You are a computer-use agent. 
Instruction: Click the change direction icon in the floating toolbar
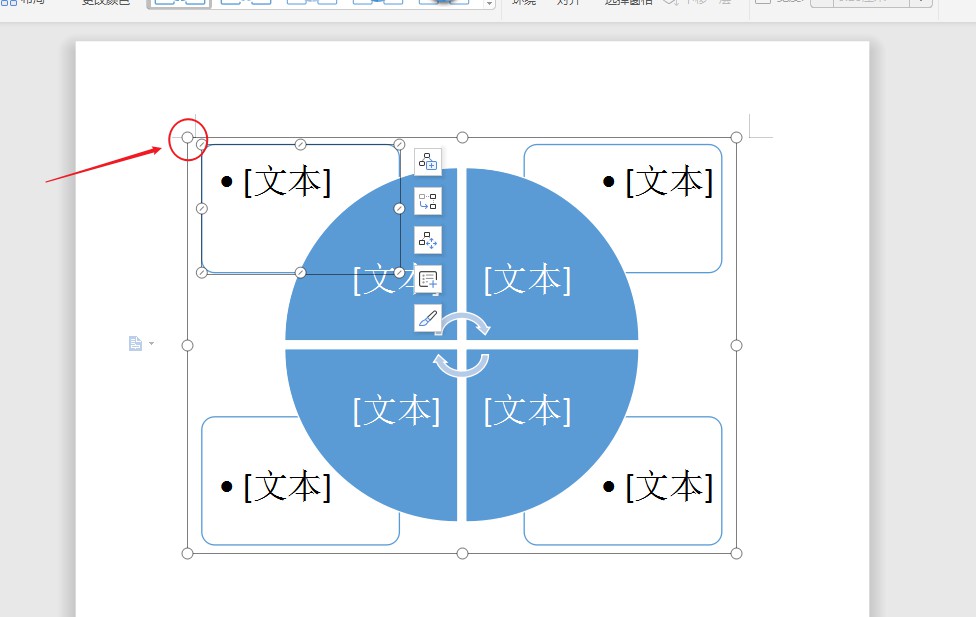click(428, 200)
